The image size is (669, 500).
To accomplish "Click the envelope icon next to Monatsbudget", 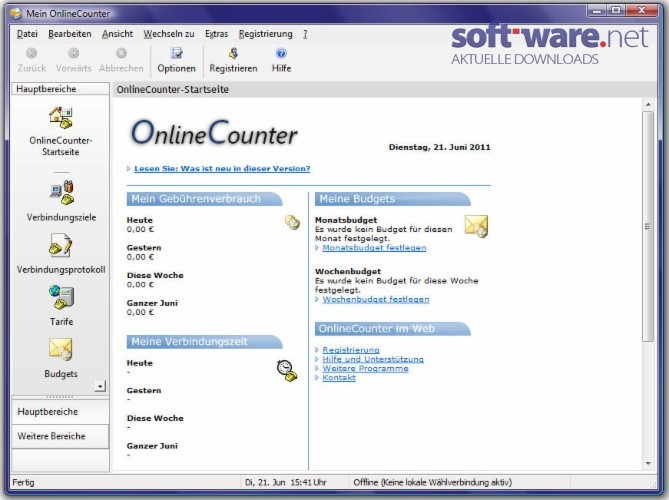I will coord(476,226).
